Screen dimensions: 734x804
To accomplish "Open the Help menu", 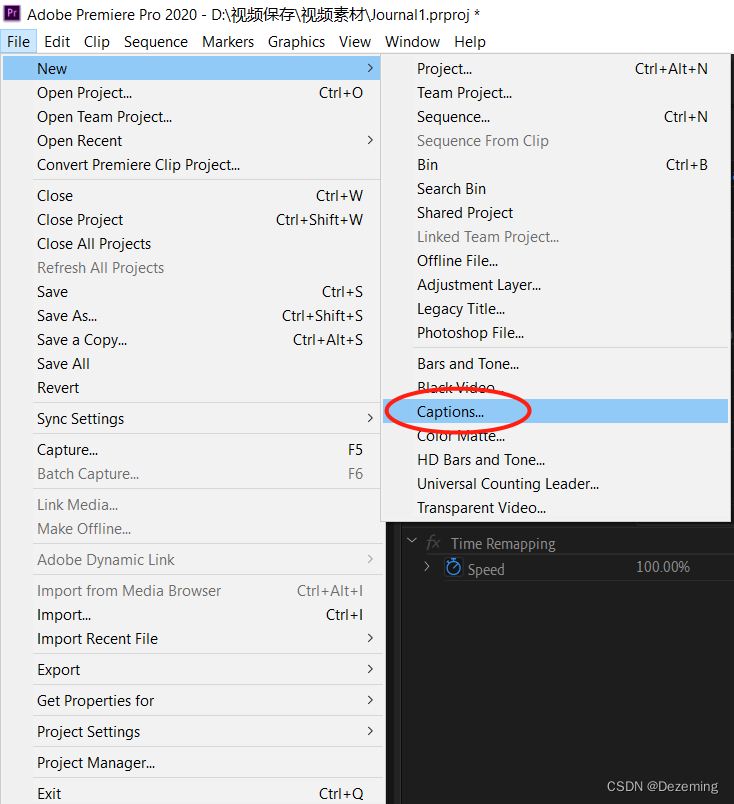I will pos(470,42).
